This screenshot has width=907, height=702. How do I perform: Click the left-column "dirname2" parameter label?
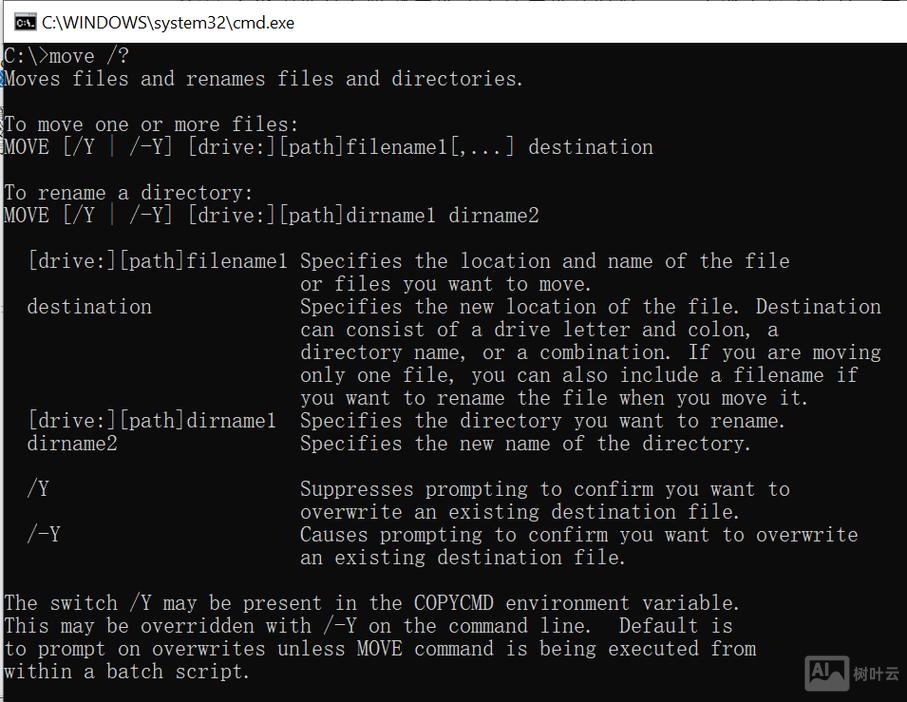coord(72,444)
